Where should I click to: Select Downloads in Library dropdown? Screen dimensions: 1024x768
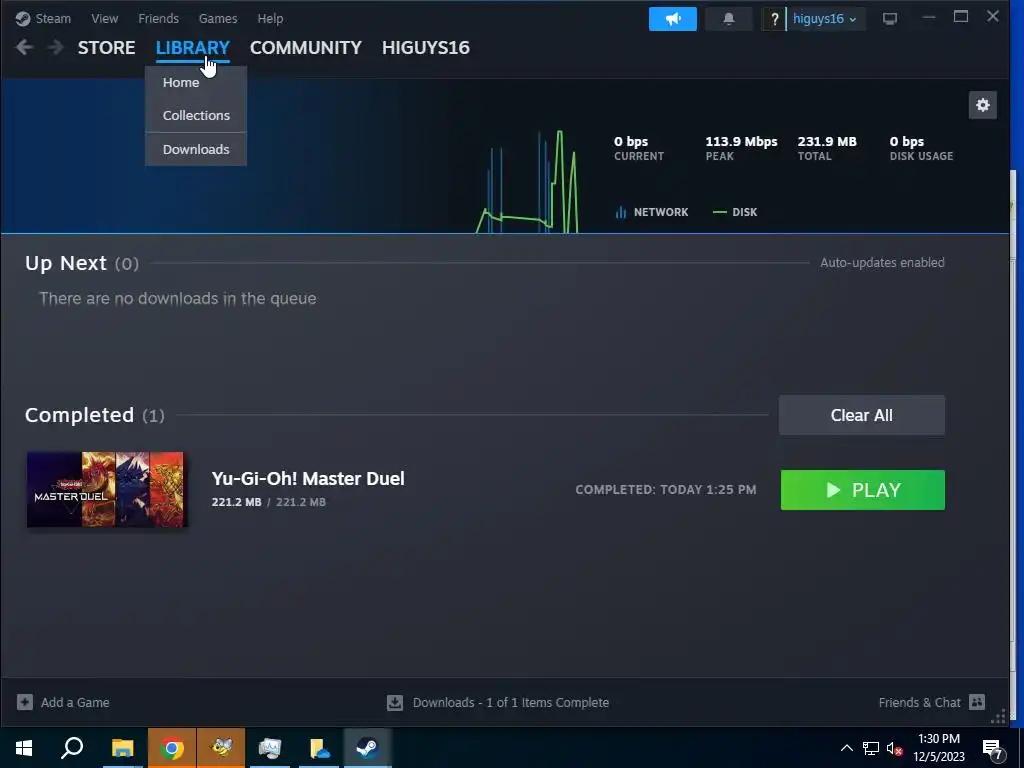196,149
